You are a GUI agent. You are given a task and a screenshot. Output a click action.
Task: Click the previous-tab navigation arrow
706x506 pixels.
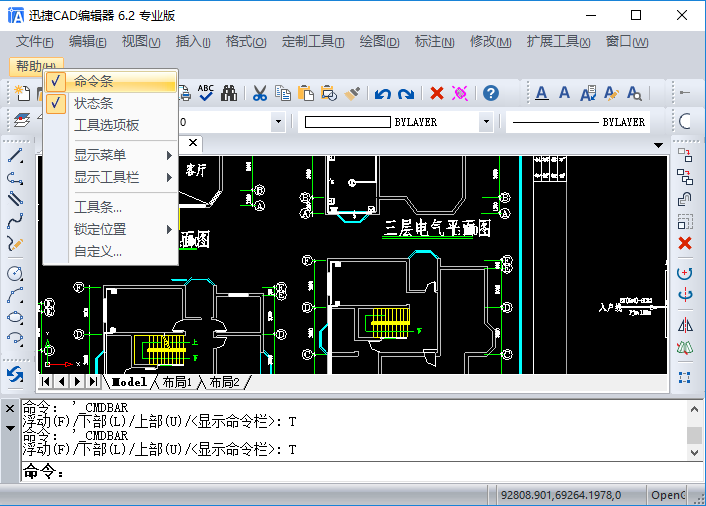click(61, 382)
